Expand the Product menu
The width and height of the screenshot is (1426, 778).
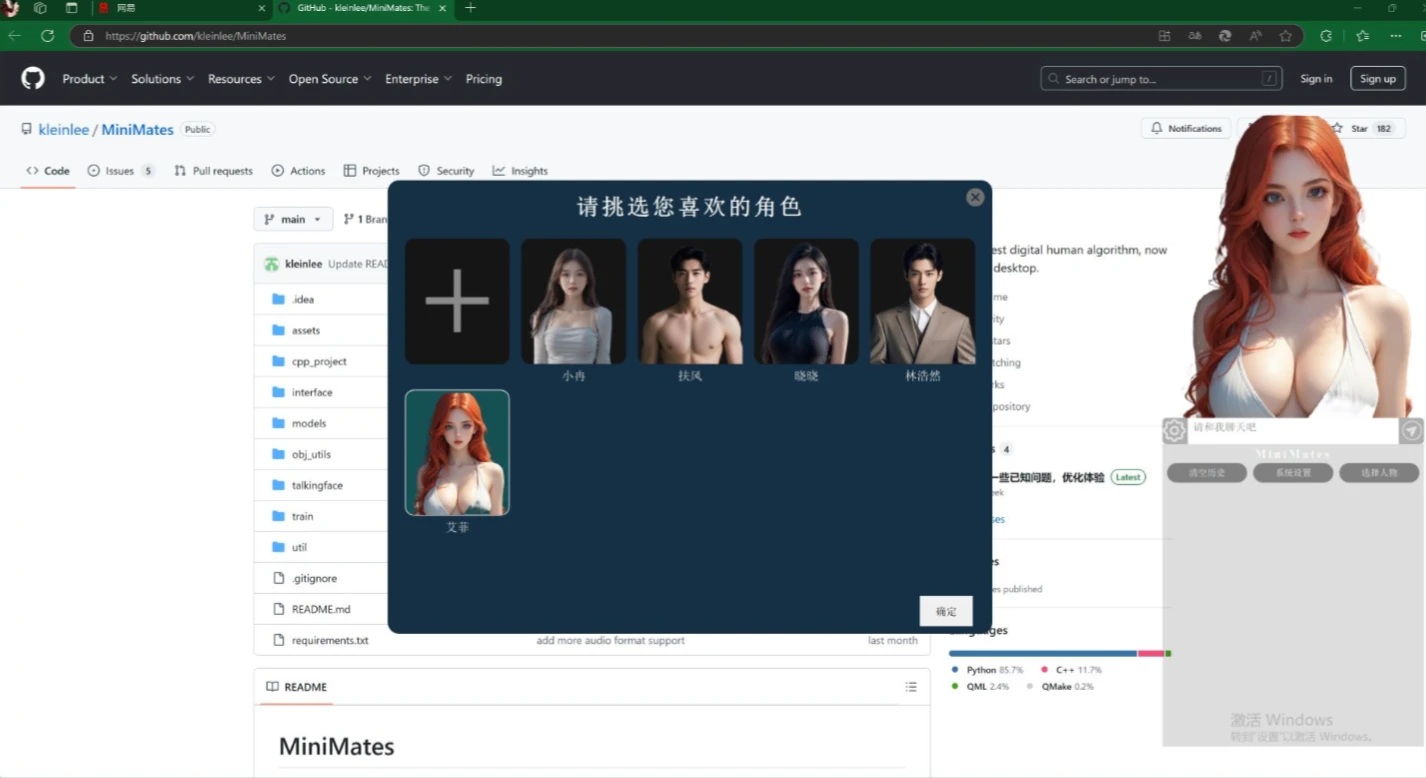coord(89,79)
